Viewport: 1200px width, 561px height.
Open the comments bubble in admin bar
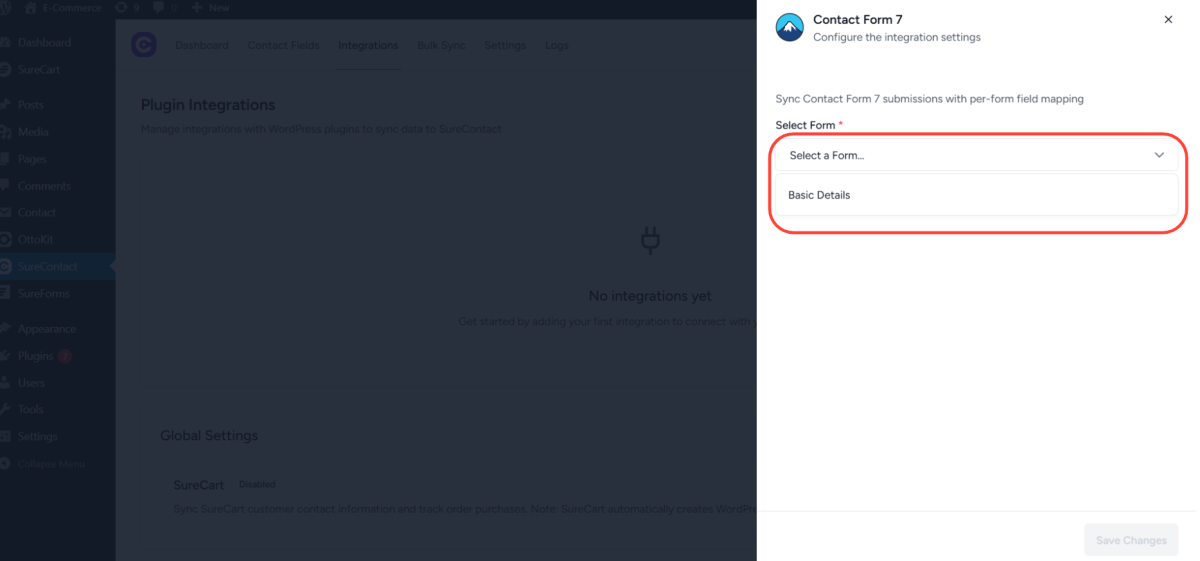tap(158, 8)
